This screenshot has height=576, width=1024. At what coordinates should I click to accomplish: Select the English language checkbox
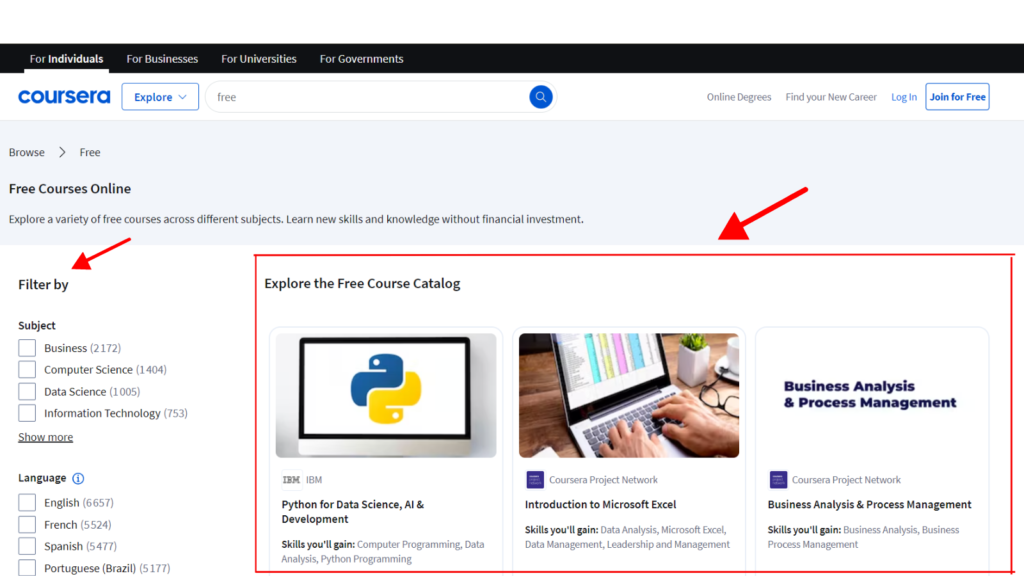click(x=27, y=503)
